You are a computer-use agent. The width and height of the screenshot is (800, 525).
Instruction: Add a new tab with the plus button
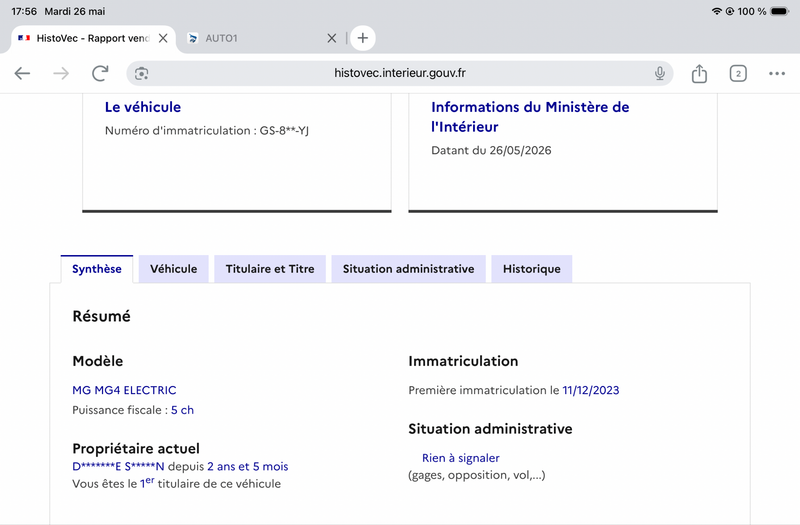click(x=363, y=38)
